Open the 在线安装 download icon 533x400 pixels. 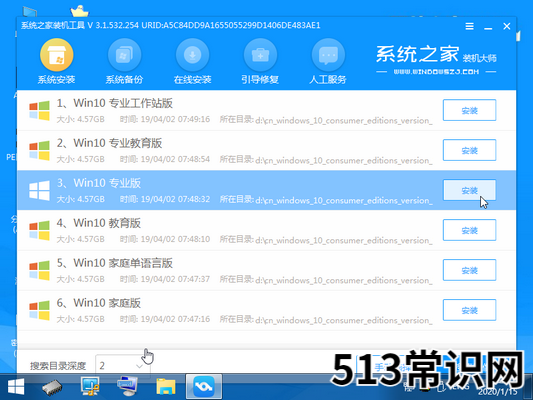tap(192, 55)
